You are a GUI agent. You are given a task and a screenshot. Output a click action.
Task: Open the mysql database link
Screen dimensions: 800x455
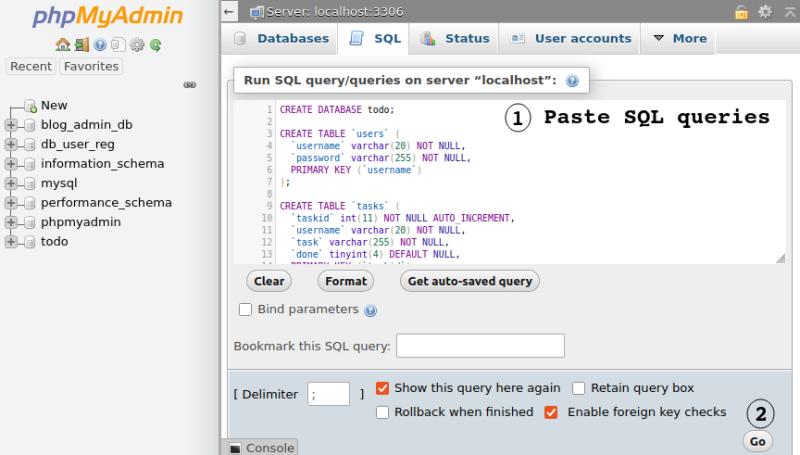pyautogui.click(x=59, y=183)
